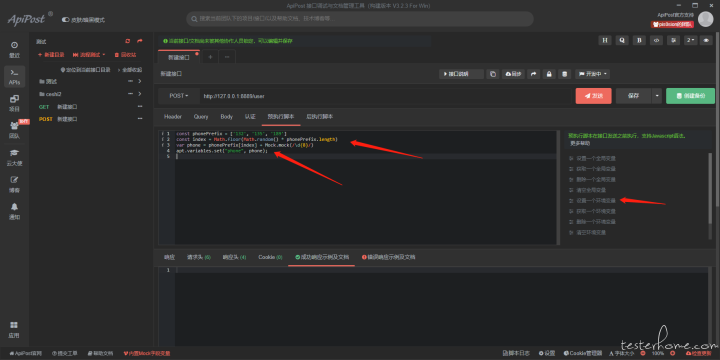The image size is (720, 360).
Task: Toggle the solid eye icon at toolbar end
Action: click(x=706, y=40)
